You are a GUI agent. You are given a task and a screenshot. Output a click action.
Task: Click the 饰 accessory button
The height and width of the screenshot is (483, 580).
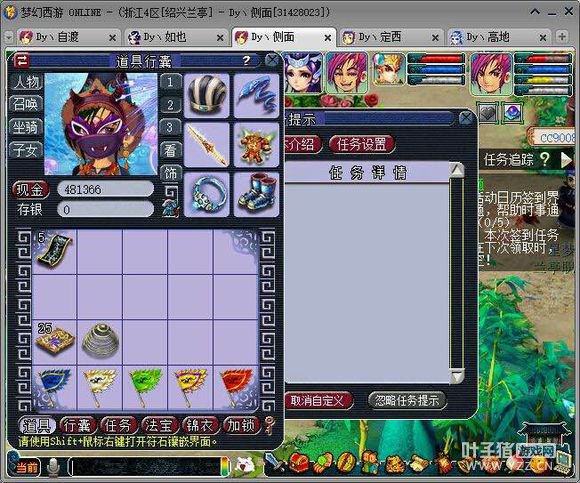click(x=170, y=173)
